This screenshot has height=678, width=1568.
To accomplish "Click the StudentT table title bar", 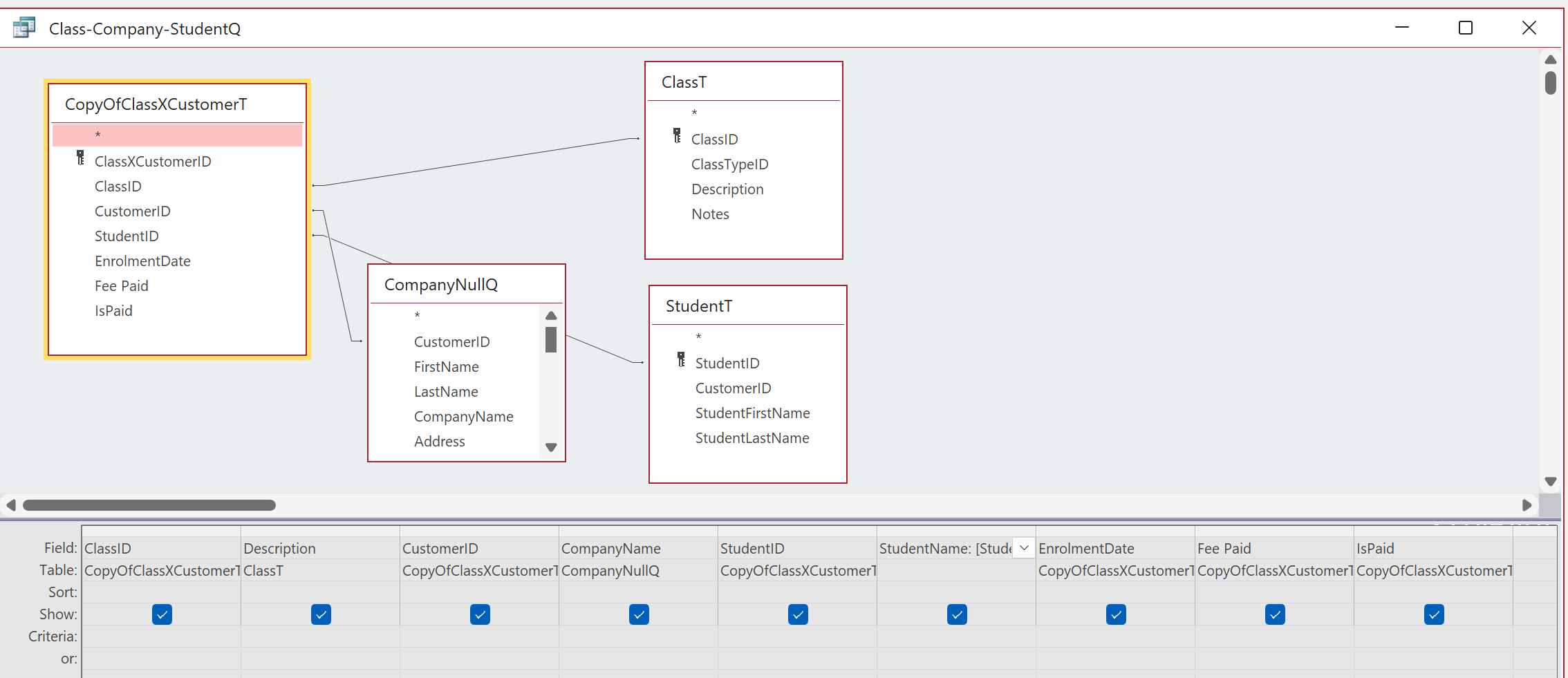I will 747,306.
